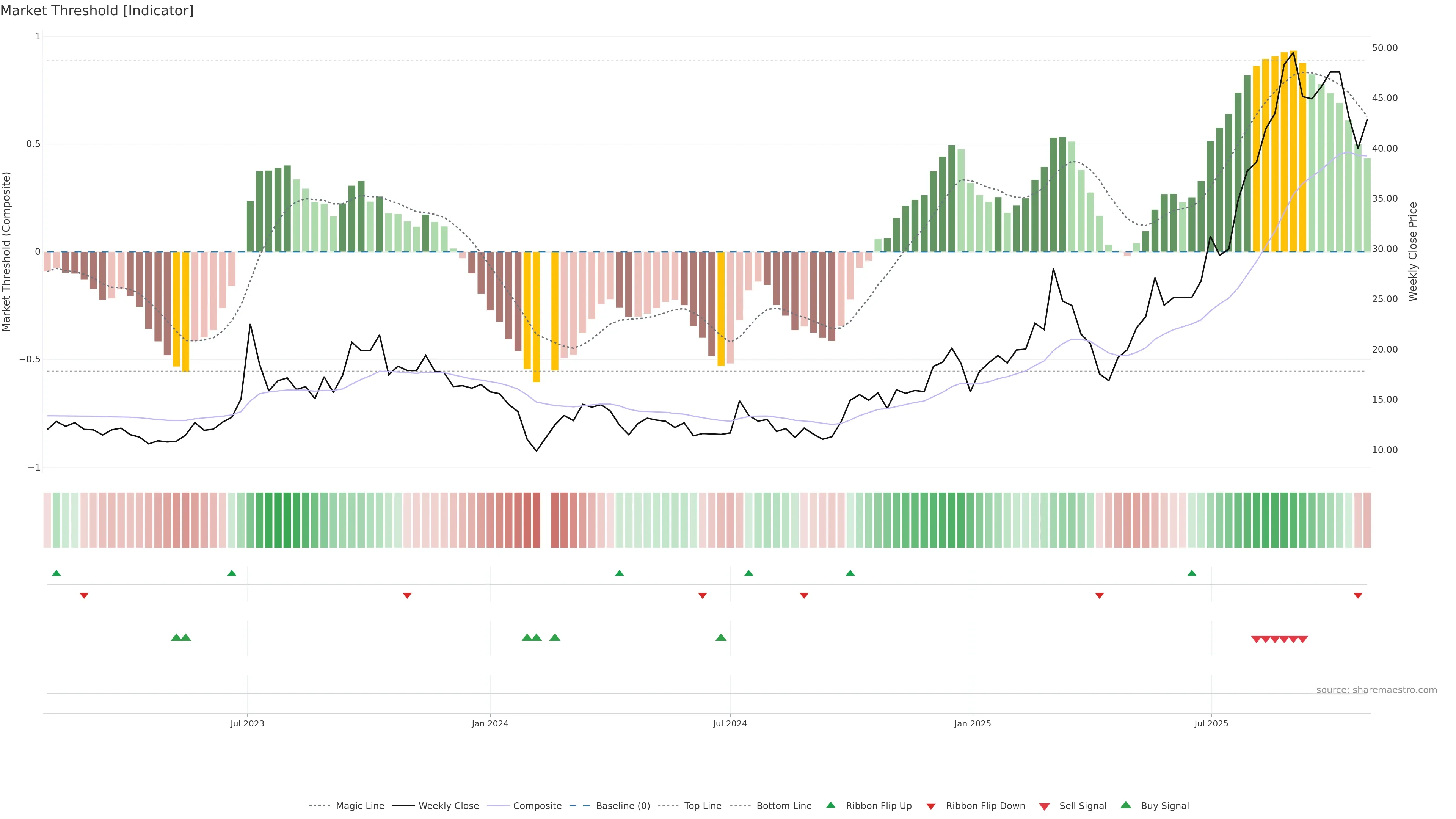Click the last Ribbon Flip Down marker at far right
Screen dimensions: 1456x819
tap(1358, 596)
